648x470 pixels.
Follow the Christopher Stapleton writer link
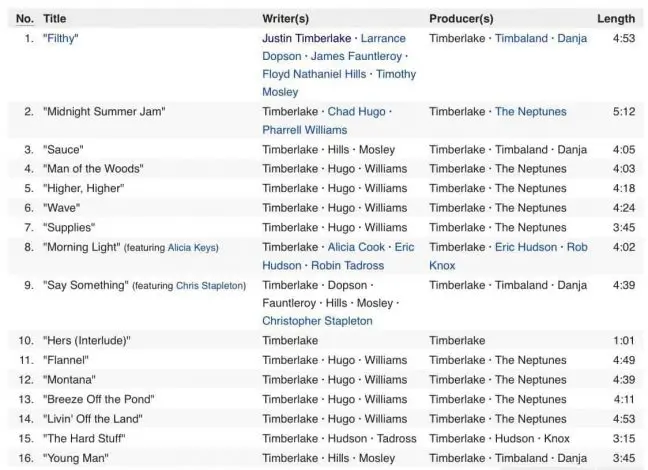(x=317, y=321)
